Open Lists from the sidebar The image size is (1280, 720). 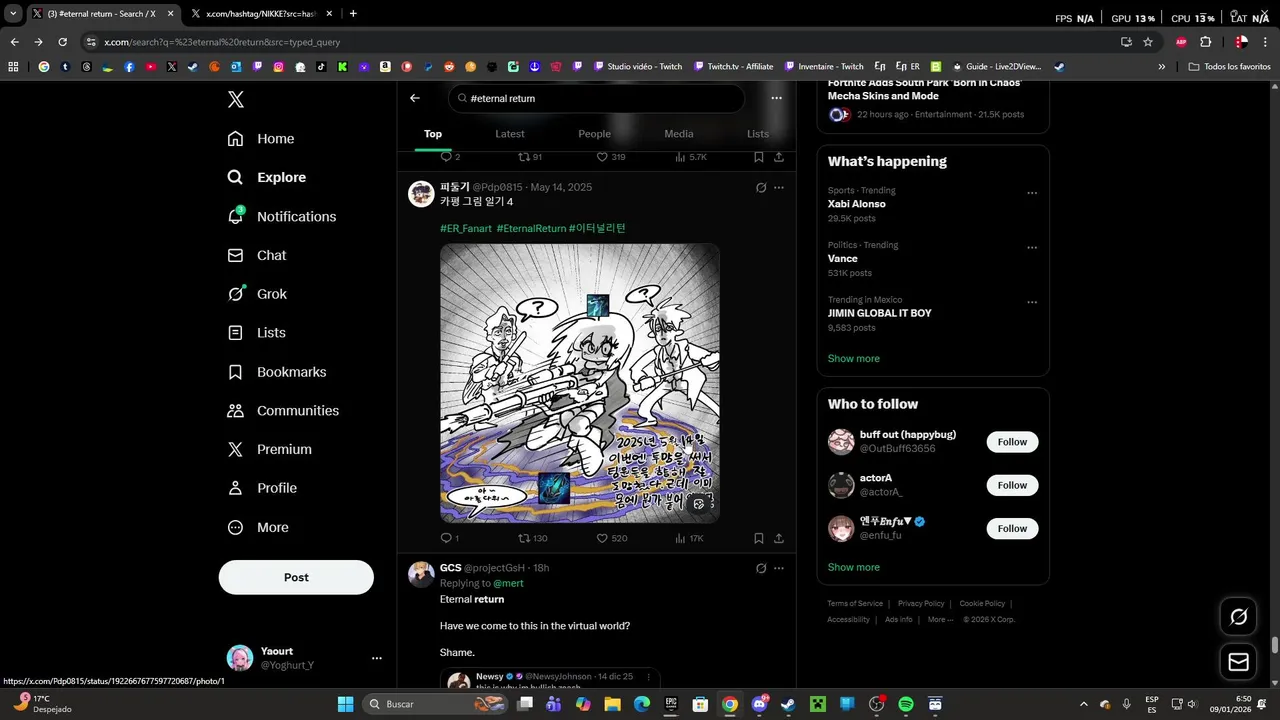click(257, 333)
